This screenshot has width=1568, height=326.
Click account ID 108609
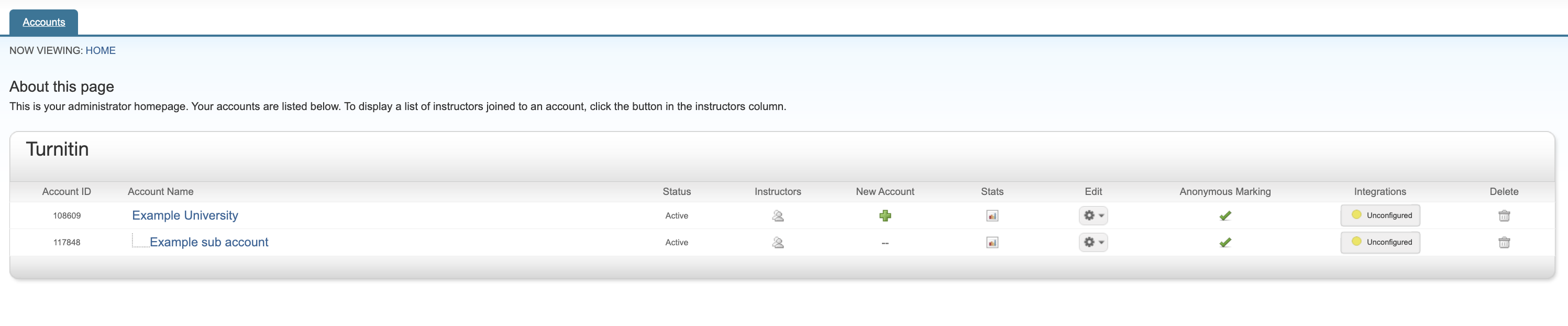[x=67, y=216]
